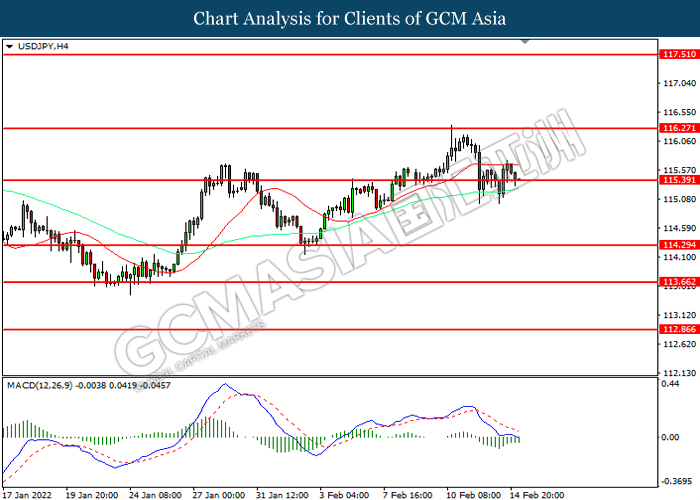Click the 17 Jan 2022 date label
700x500 pixels.
pos(27,495)
